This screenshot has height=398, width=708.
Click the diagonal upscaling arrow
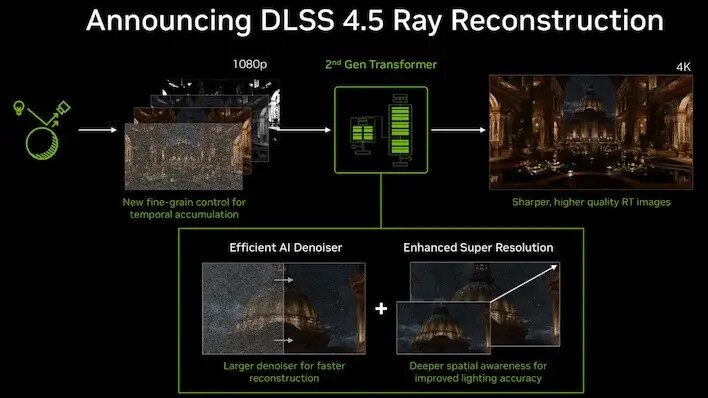pyautogui.click(x=524, y=283)
